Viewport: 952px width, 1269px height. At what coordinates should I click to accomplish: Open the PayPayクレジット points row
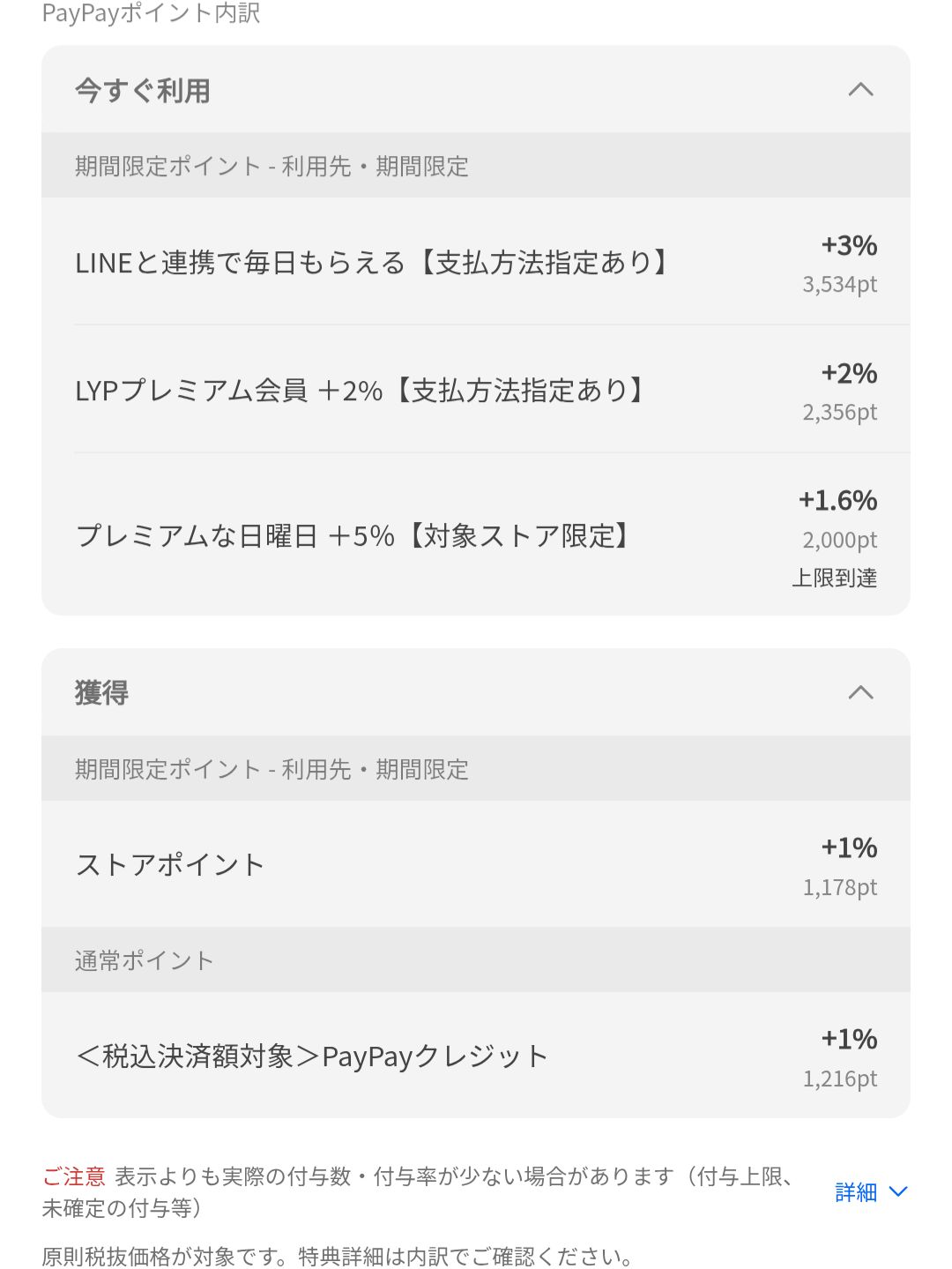pyautogui.click(x=476, y=1056)
